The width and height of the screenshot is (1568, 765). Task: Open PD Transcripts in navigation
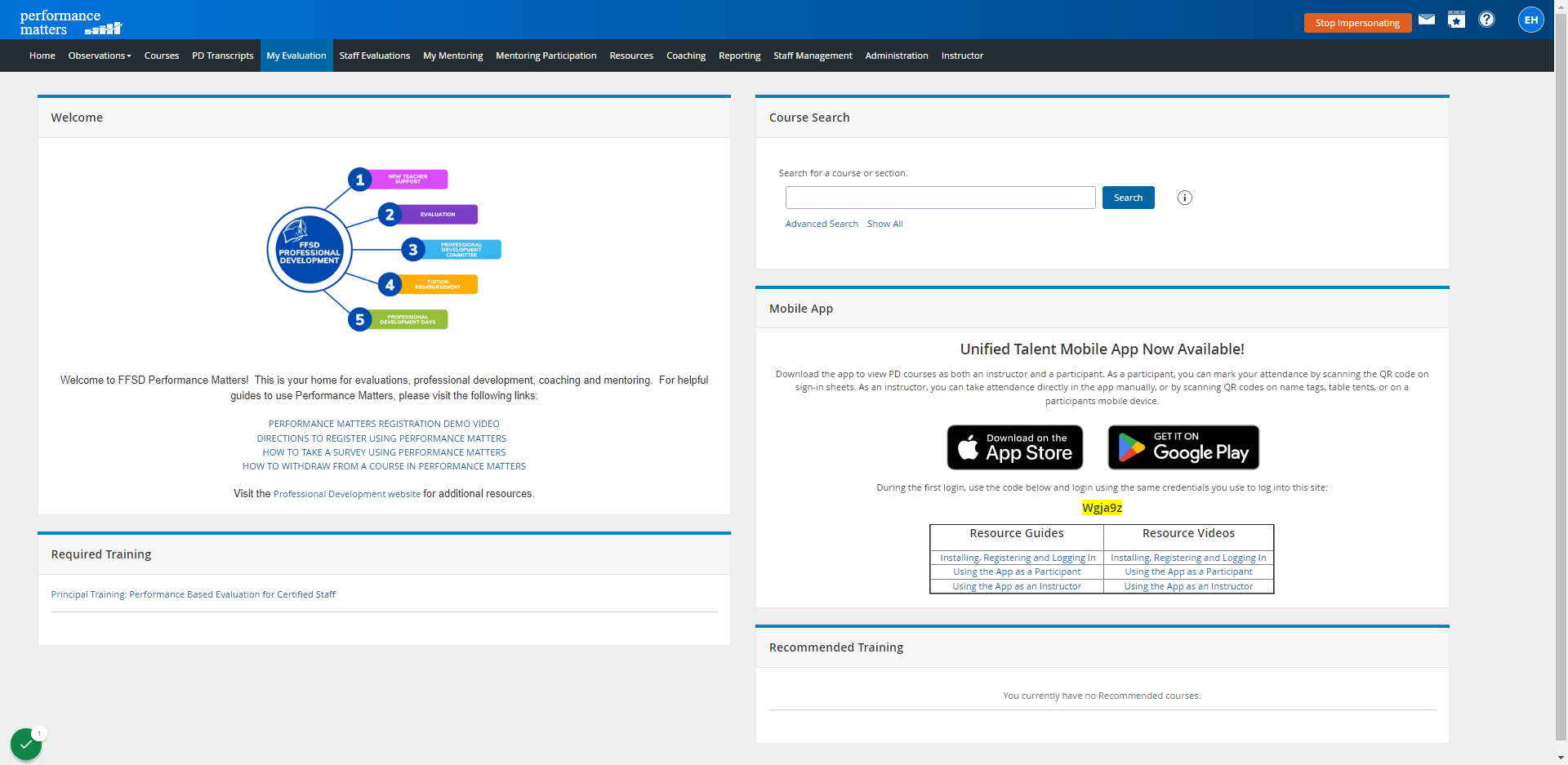tap(223, 56)
